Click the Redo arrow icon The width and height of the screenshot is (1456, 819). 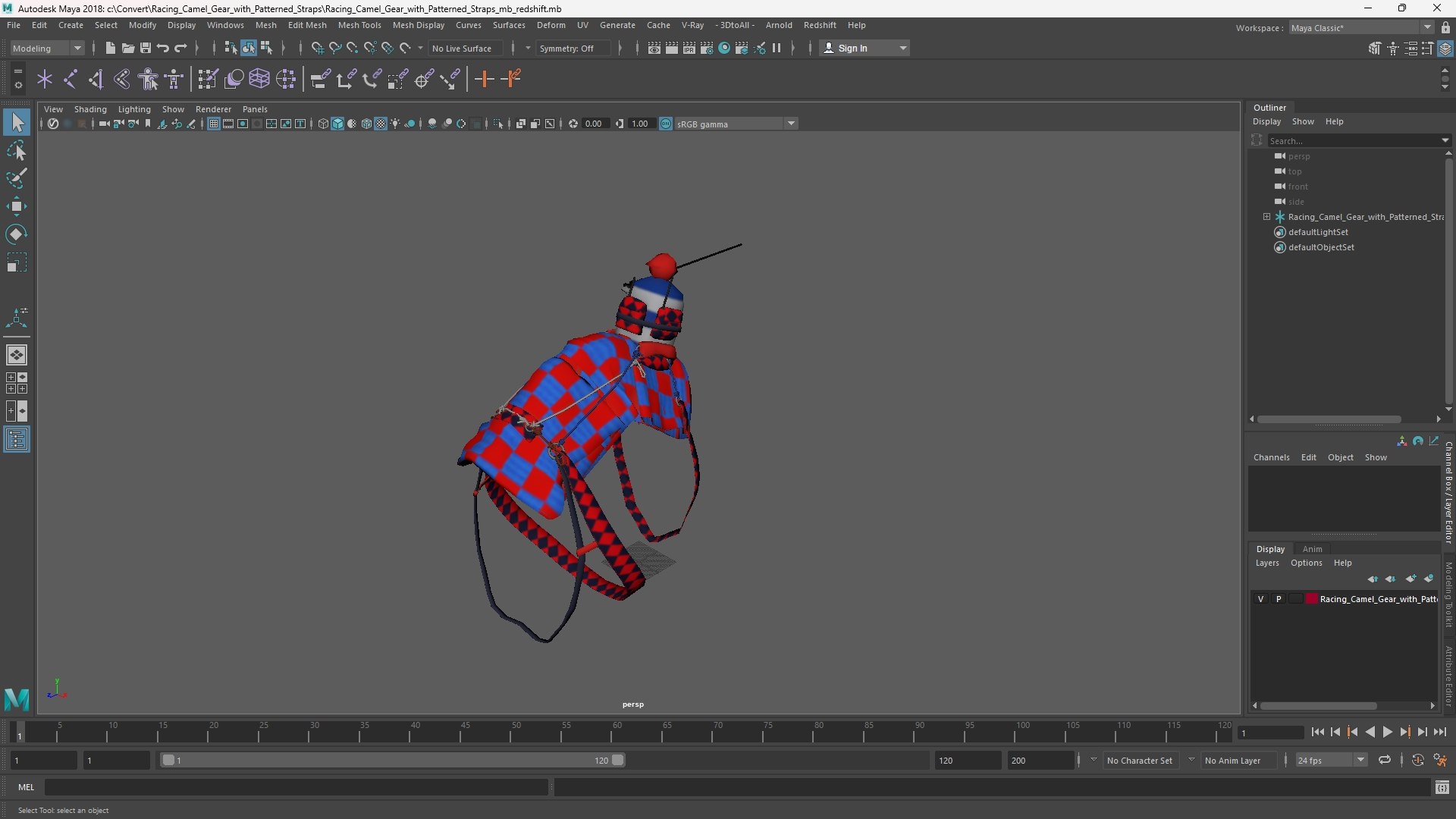pyautogui.click(x=180, y=49)
